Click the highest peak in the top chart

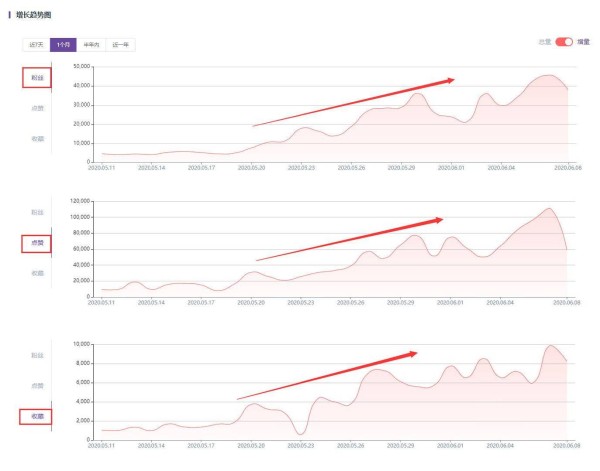549,76
